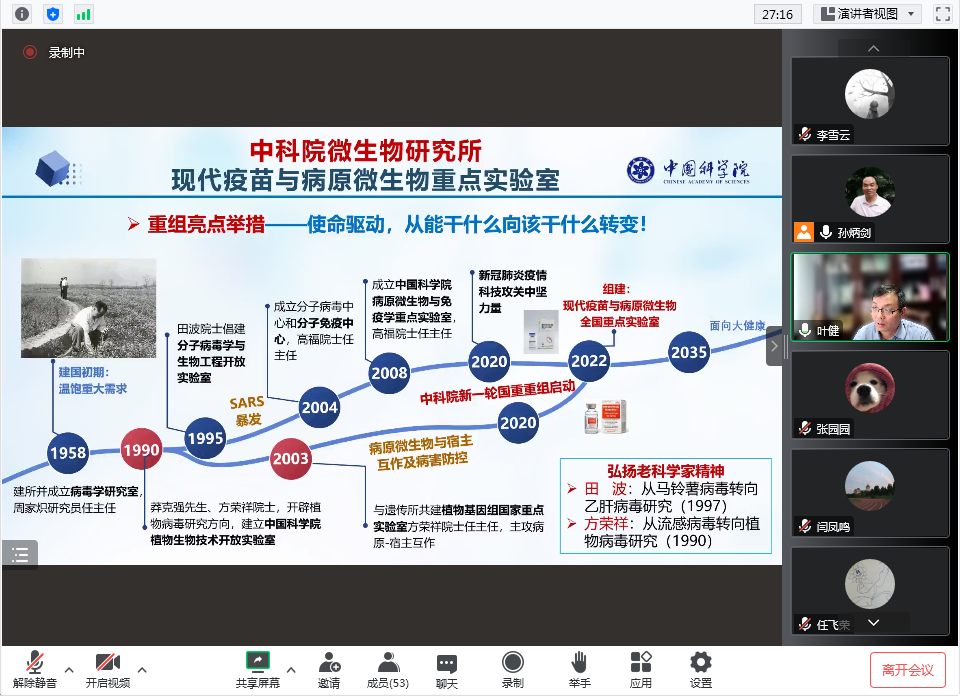
Task: Open the 成员(53) members list
Action: [x=386, y=669]
